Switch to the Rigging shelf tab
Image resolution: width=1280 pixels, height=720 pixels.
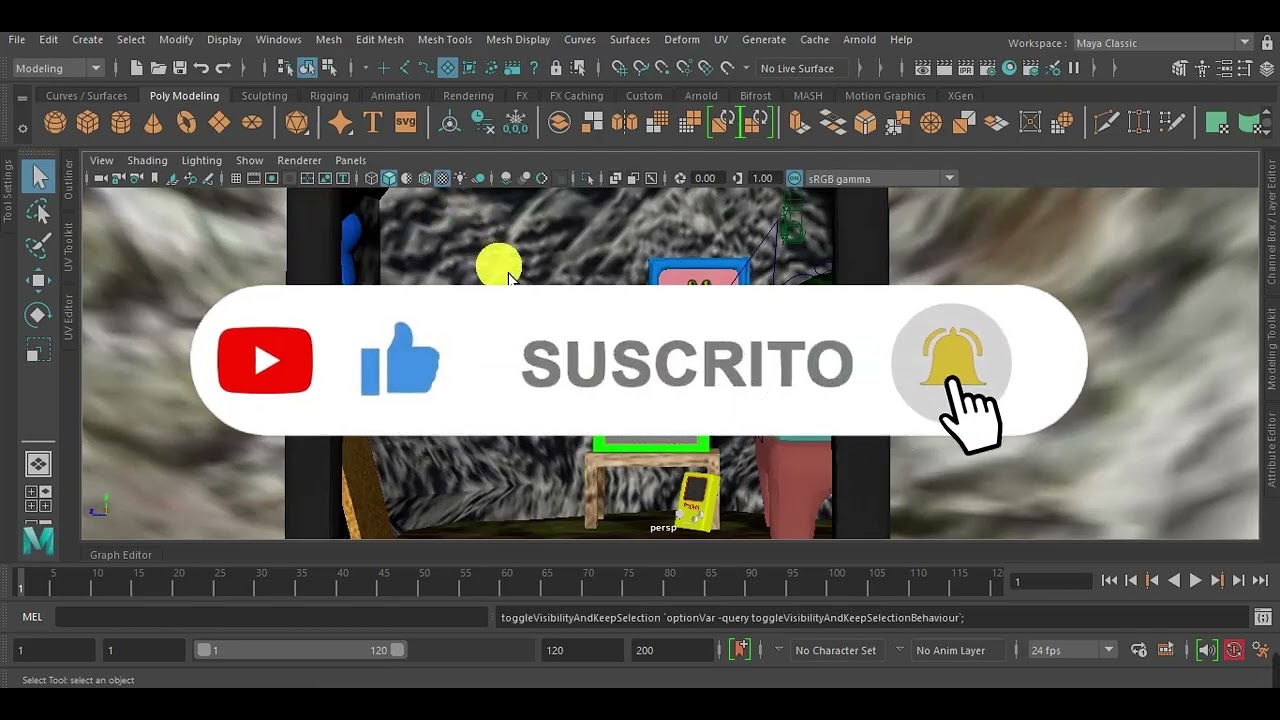pos(329,96)
